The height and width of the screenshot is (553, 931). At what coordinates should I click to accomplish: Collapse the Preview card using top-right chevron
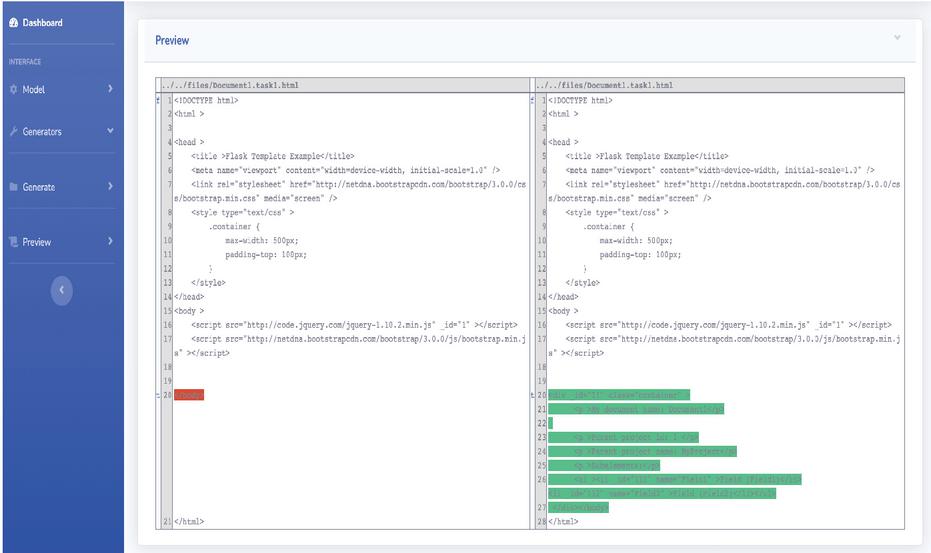click(x=897, y=38)
